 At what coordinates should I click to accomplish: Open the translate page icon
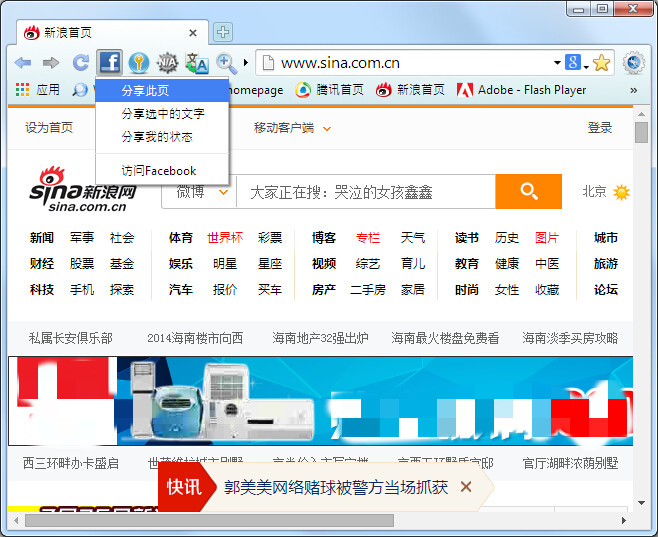coord(197,63)
